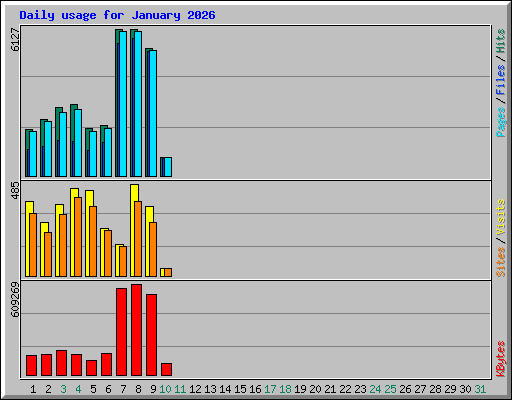The width and height of the screenshot is (512, 400).
Task: Click the green day 17 axis label
Action: click(270, 389)
